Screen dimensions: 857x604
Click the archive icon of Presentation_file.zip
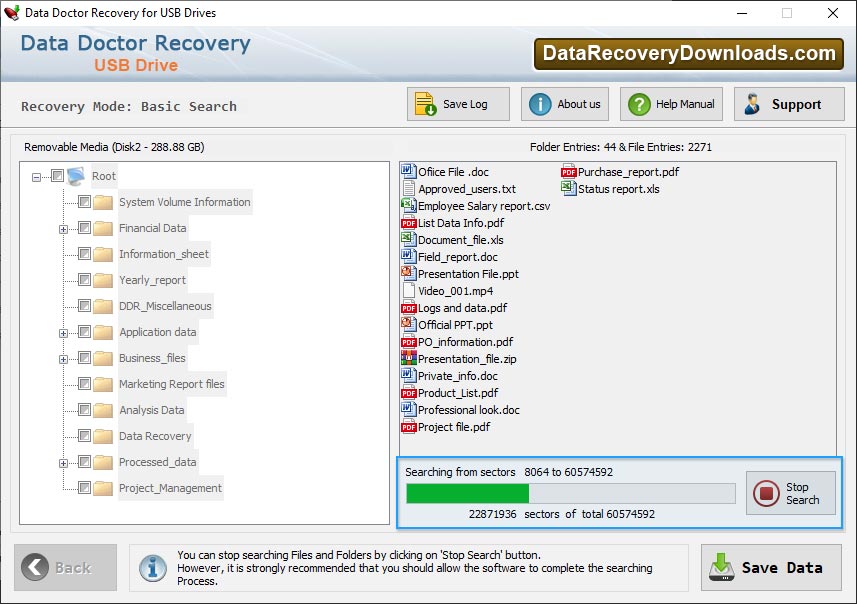[408, 359]
